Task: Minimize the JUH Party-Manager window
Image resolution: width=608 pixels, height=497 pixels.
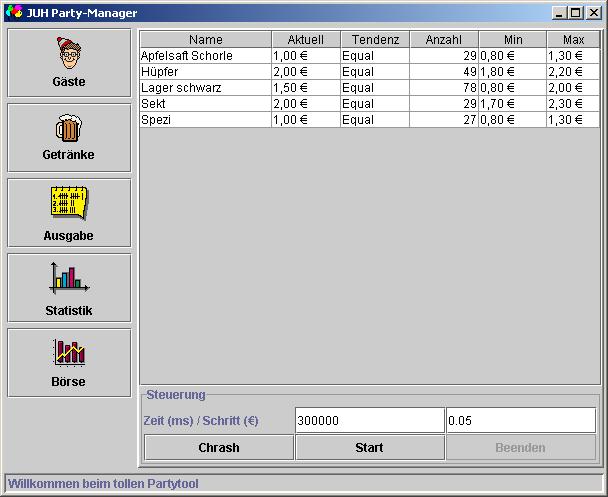Action: click(559, 13)
